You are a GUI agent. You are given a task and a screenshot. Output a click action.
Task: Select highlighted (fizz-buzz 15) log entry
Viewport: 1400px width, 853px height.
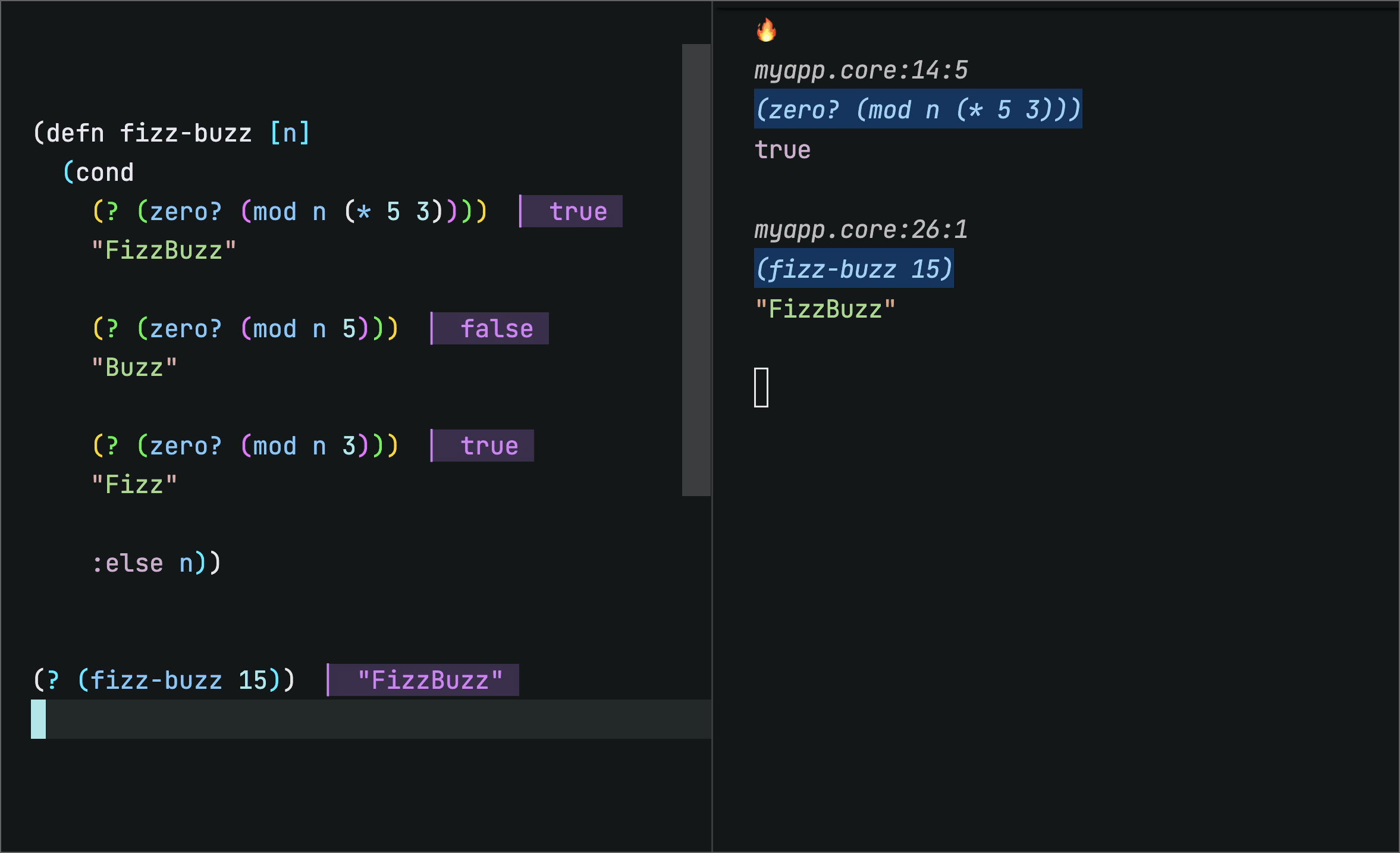pyautogui.click(x=853, y=268)
